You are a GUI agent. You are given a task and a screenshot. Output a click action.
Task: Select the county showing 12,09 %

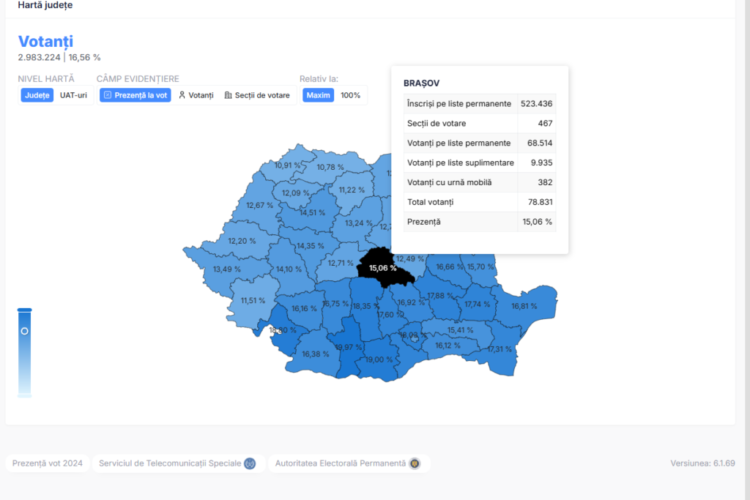click(x=295, y=193)
